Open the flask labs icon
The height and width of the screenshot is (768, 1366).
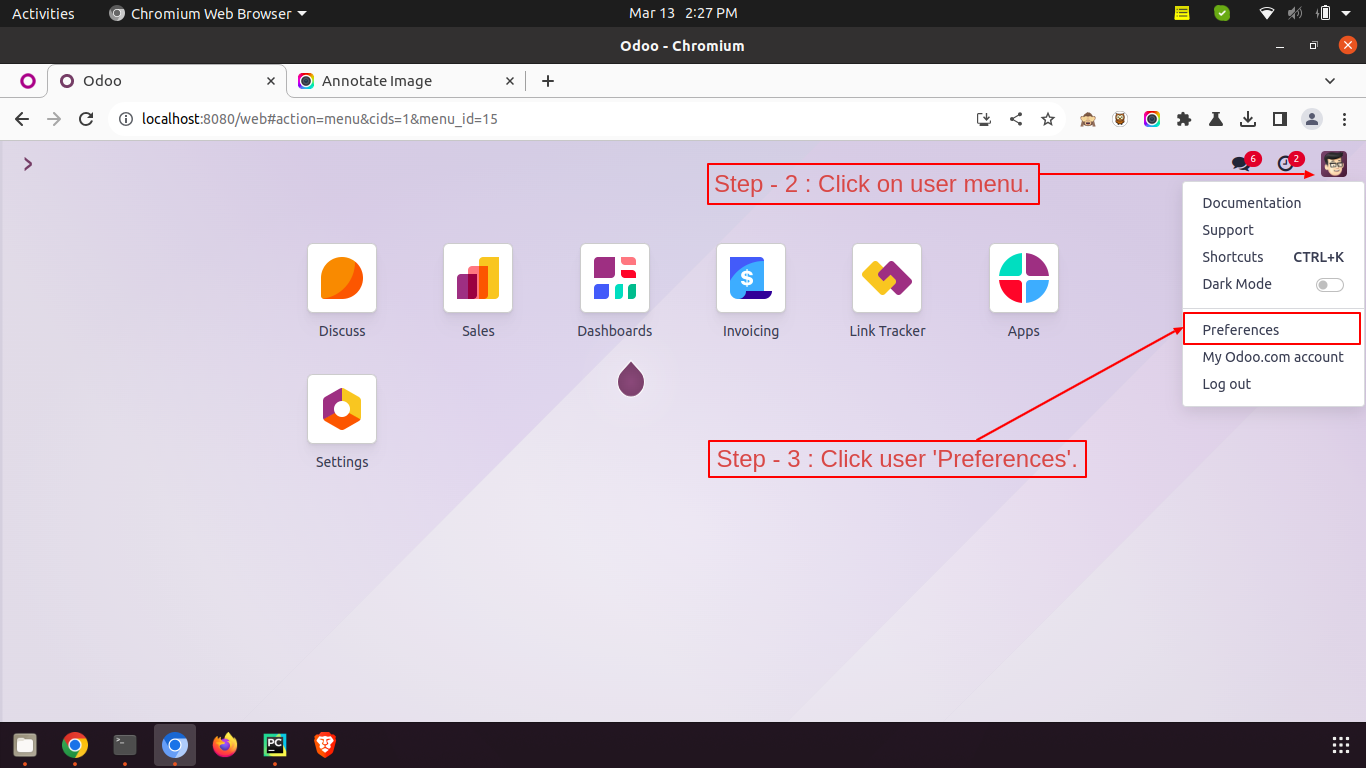(1216, 119)
